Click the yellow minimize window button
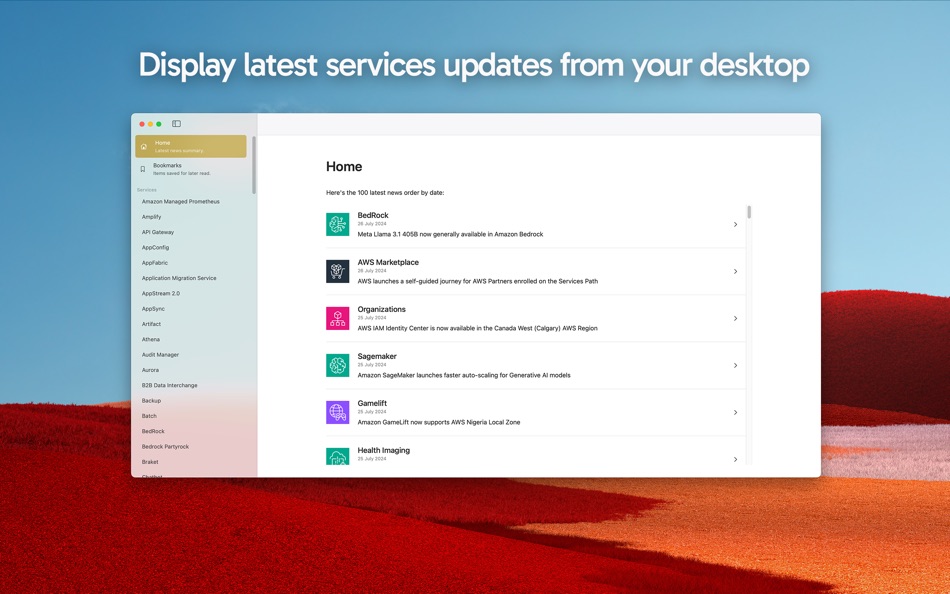Image resolution: width=950 pixels, height=594 pixels. tap(150, 124)
